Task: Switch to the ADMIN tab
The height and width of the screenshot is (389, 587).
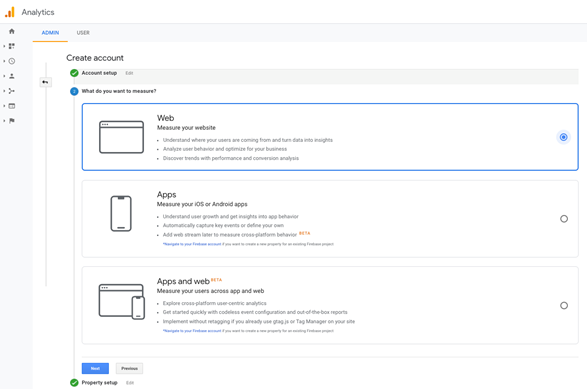Action: point(50,33)
